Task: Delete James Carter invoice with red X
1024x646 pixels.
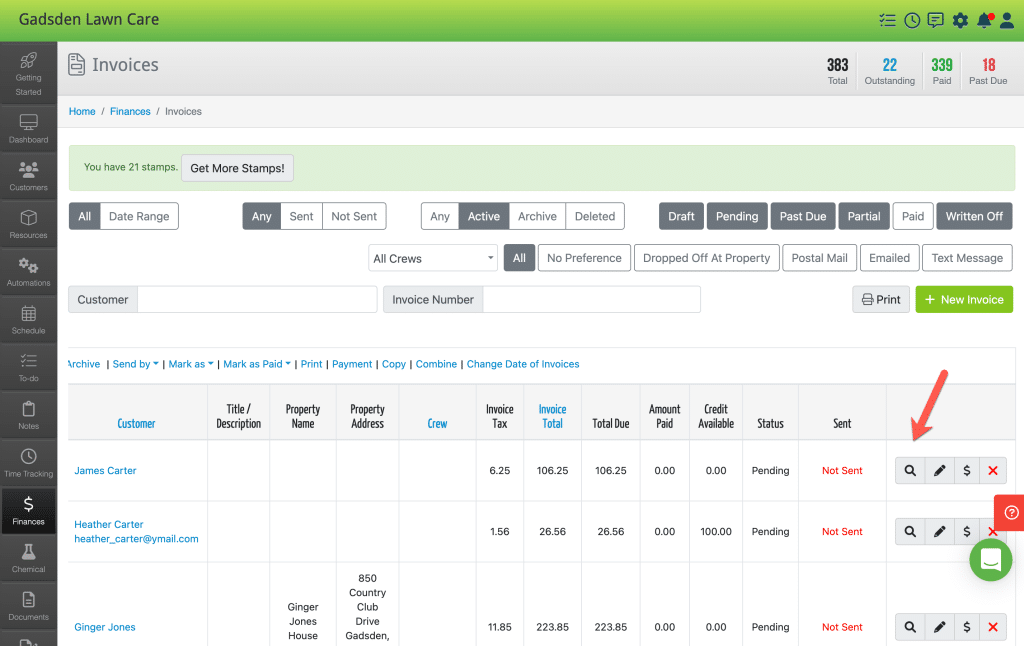Action: pyautogui.click(x=993, y=470)
